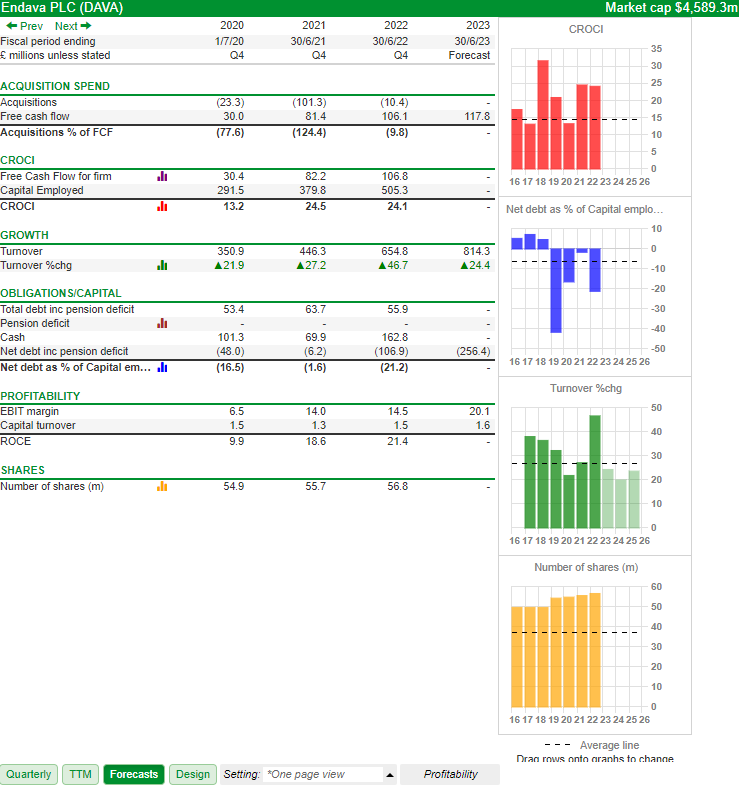The height and width of the screenshot is (785, 739).
Task: Click the Prev left arrow icon
Action: point(12,26)
